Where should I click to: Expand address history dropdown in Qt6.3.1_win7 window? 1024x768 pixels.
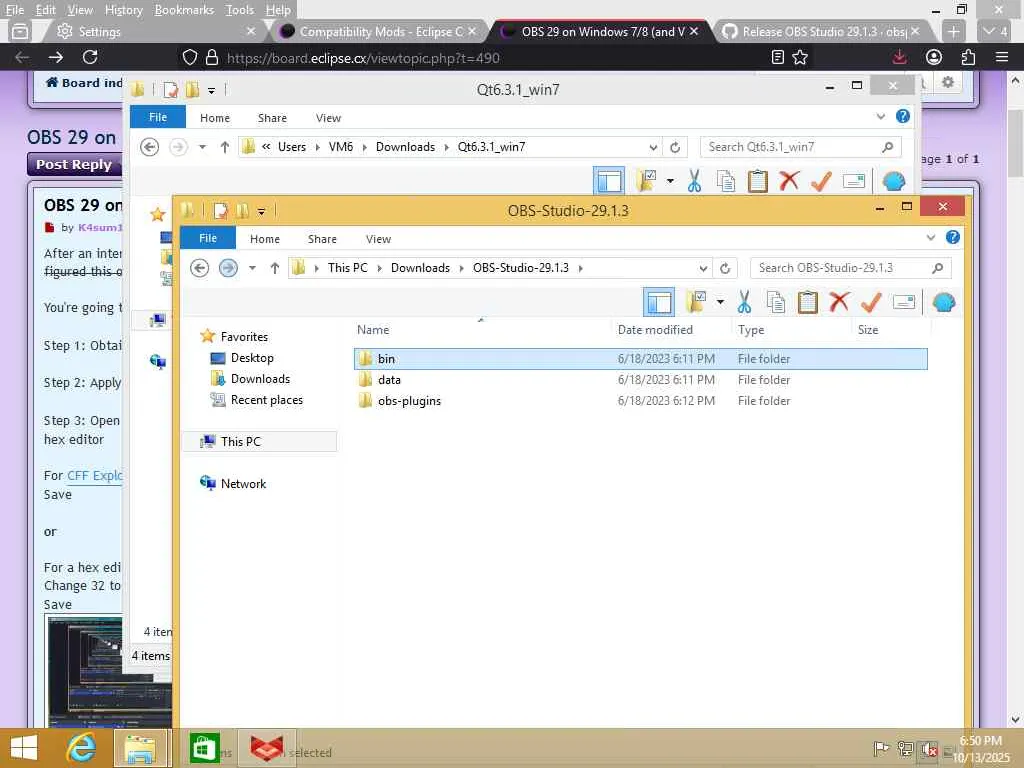[x=653, y=148]
